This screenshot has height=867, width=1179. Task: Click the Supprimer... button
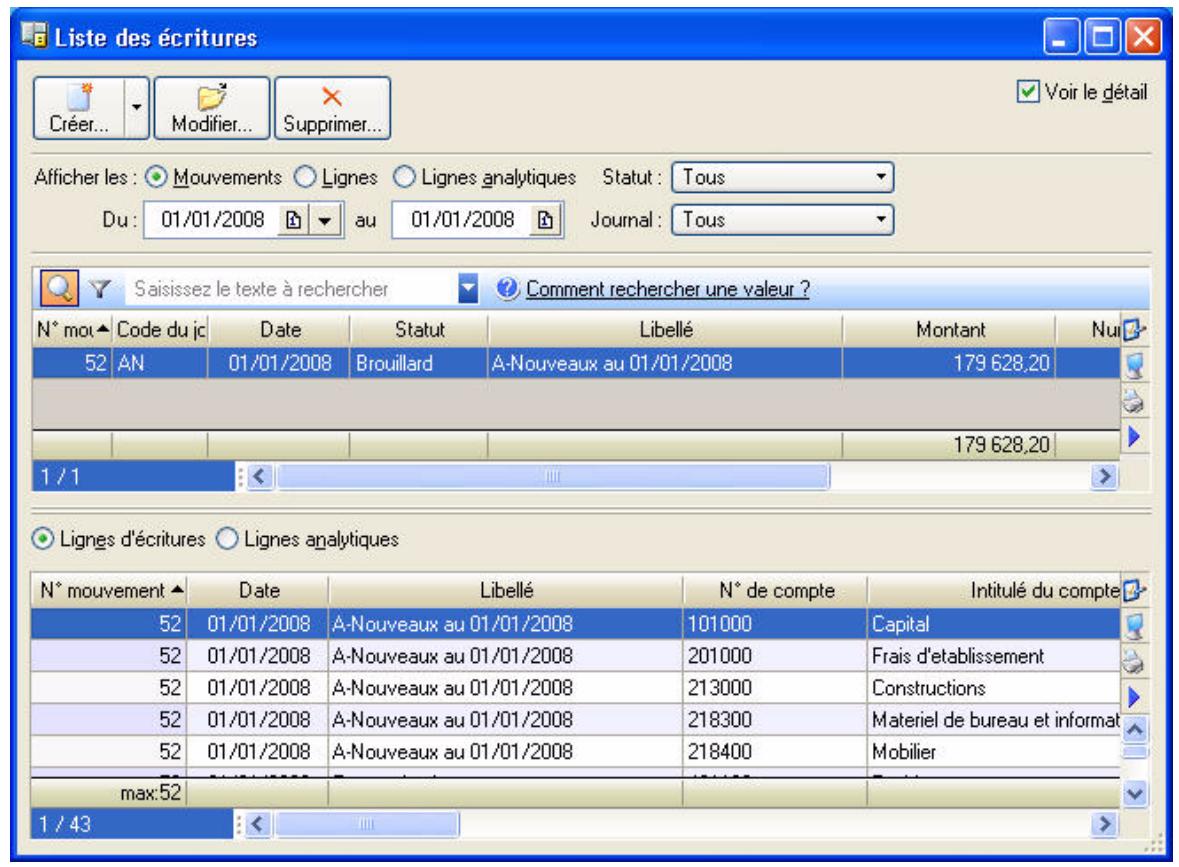click(x=332, y=108)
